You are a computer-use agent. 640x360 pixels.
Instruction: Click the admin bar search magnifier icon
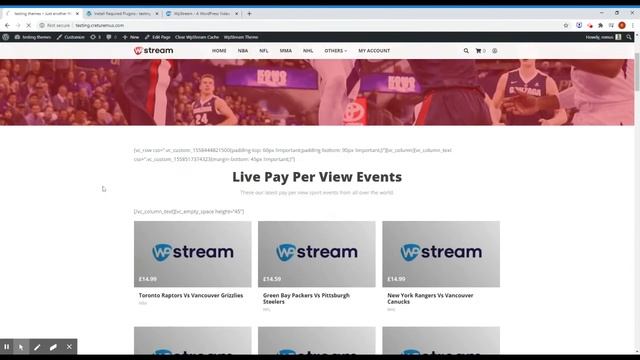[x=629, y=37]
